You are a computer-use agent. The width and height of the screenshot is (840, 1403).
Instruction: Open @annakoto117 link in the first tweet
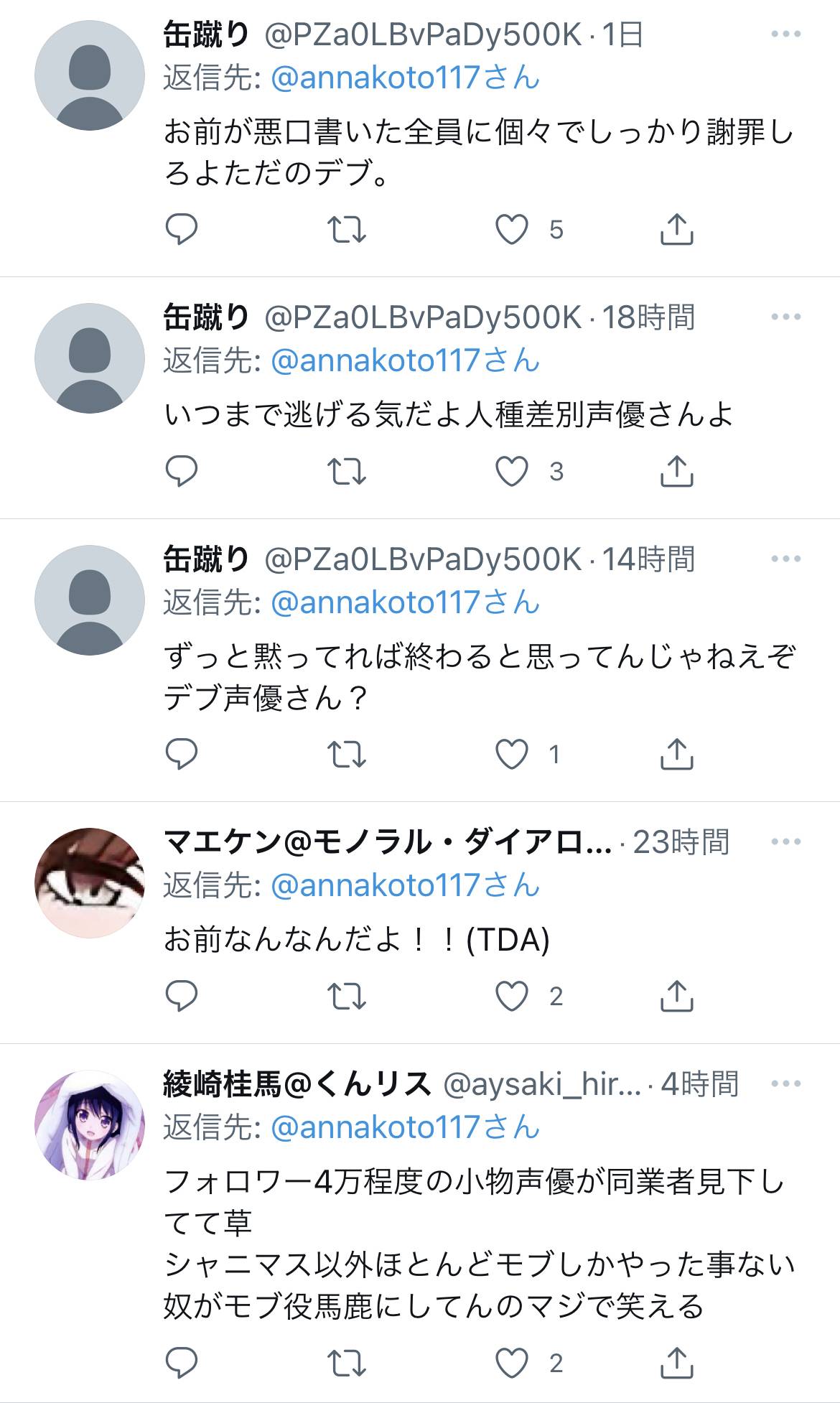pyautogui.click(x=405, y=78)
